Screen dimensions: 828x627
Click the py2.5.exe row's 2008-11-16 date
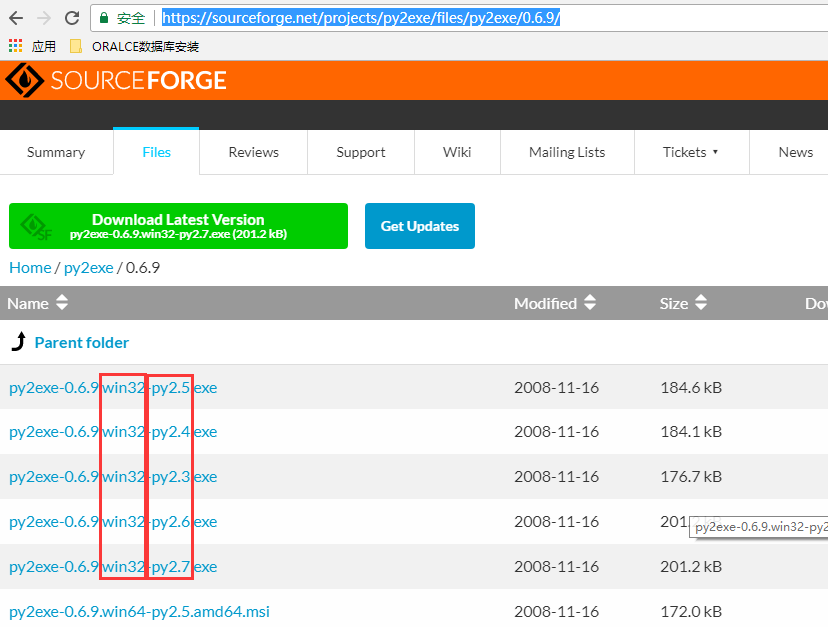tap(557, 388)
